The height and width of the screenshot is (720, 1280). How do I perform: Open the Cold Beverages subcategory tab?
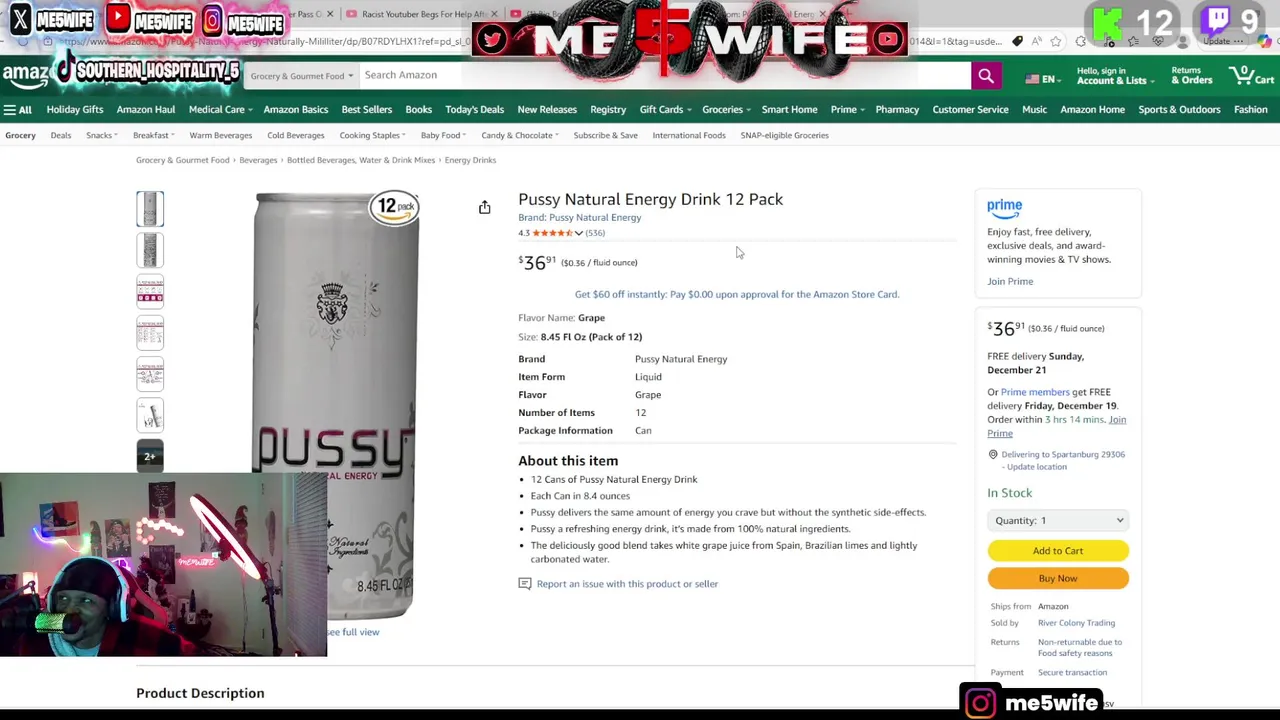coord(295,135)
